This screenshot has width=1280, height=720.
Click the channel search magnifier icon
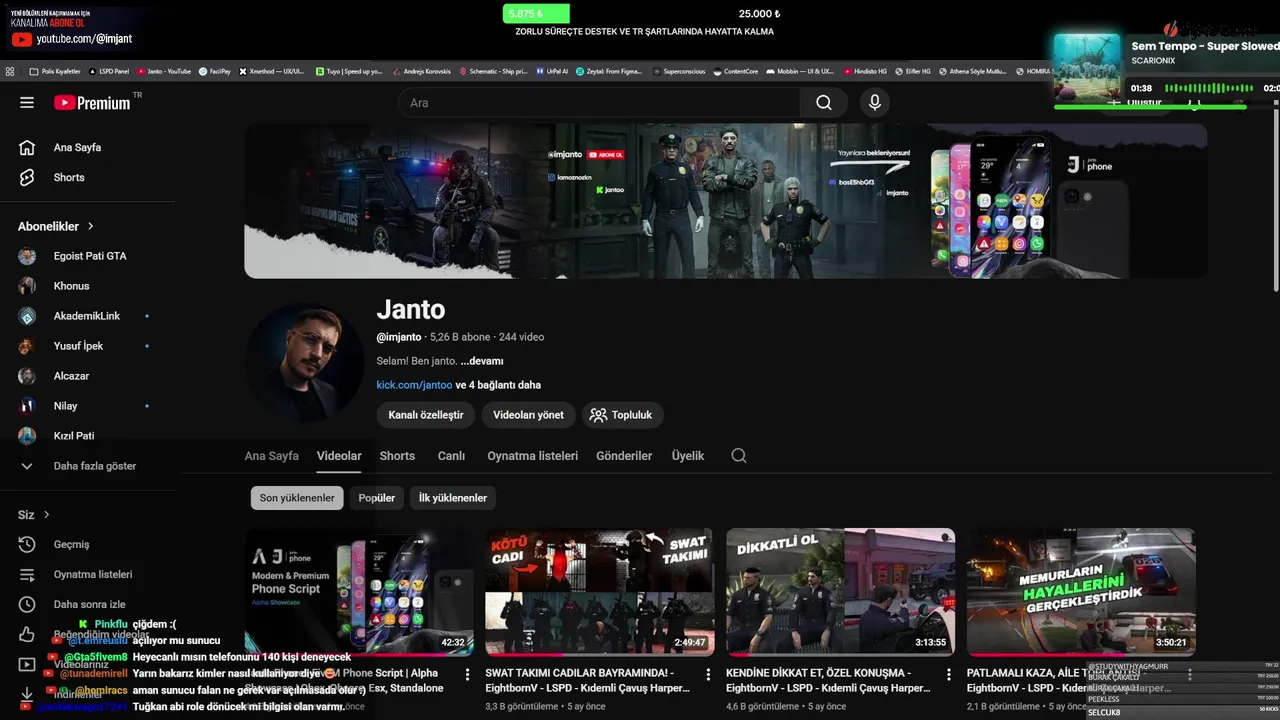tap(739, 456)
